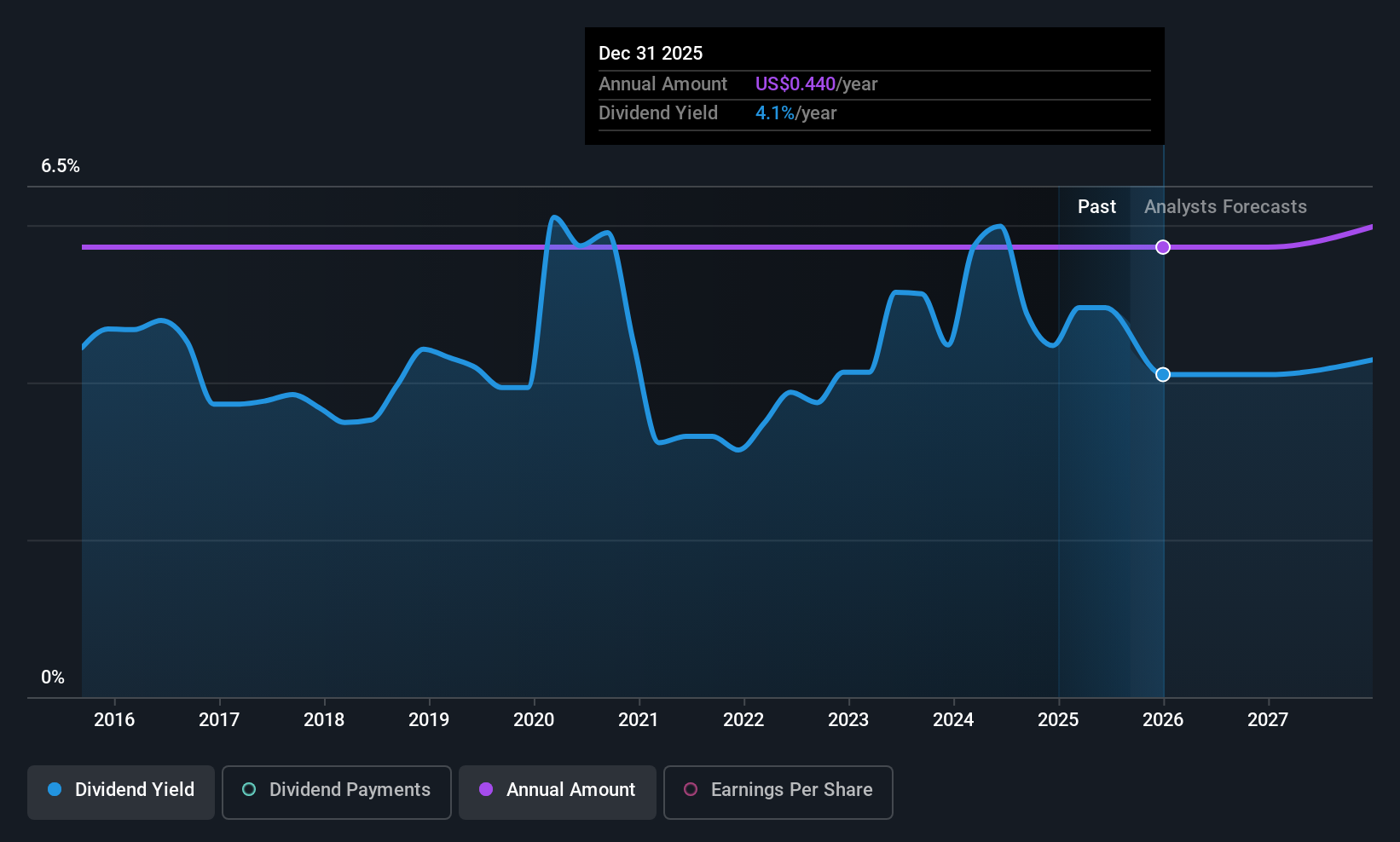1400x842 pixels.
Task: Click the 6.5% y-axis label
Action: click(61, 166)
